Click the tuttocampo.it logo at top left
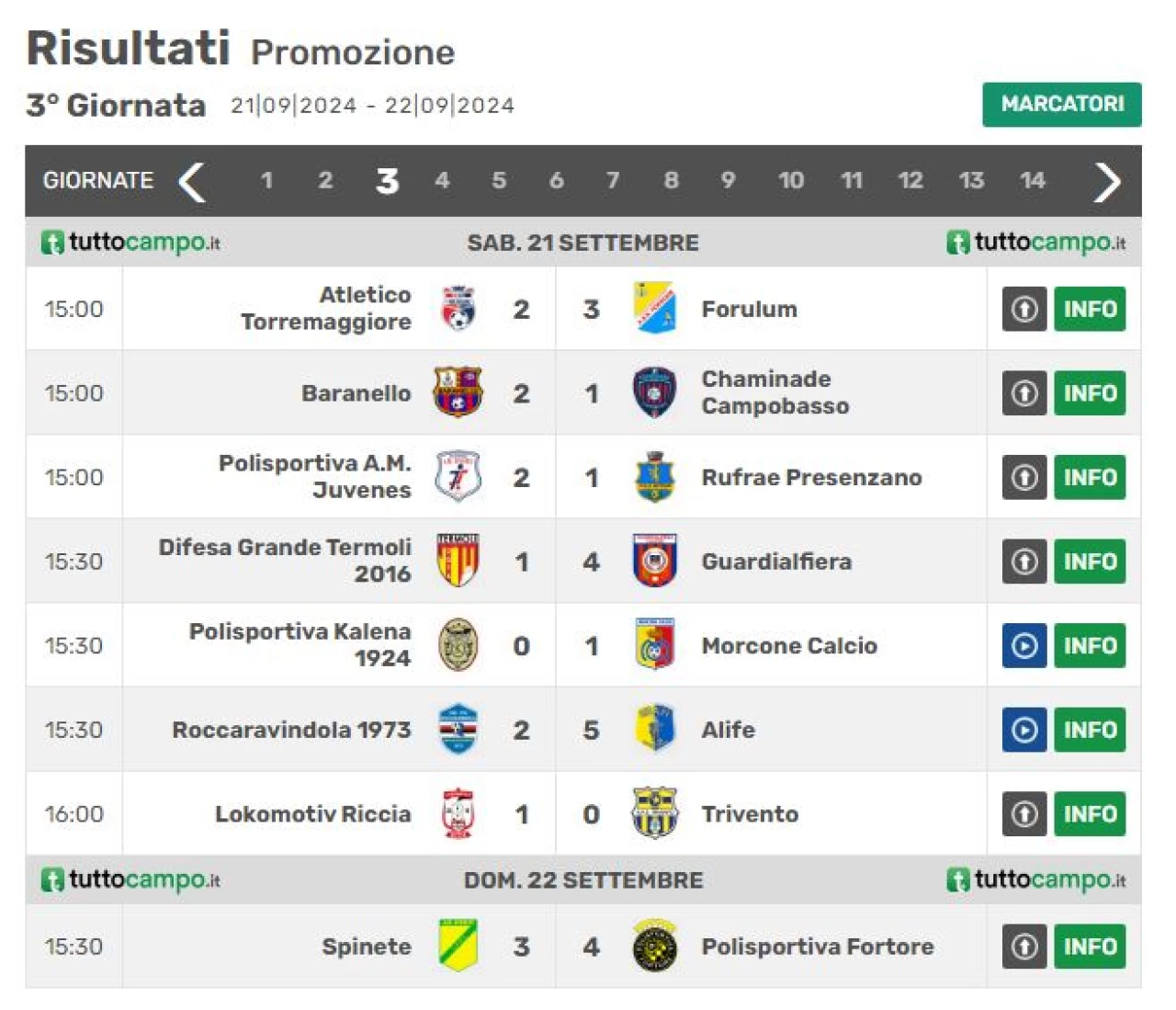The image size is (1176, 1010). tap(130, 243)
